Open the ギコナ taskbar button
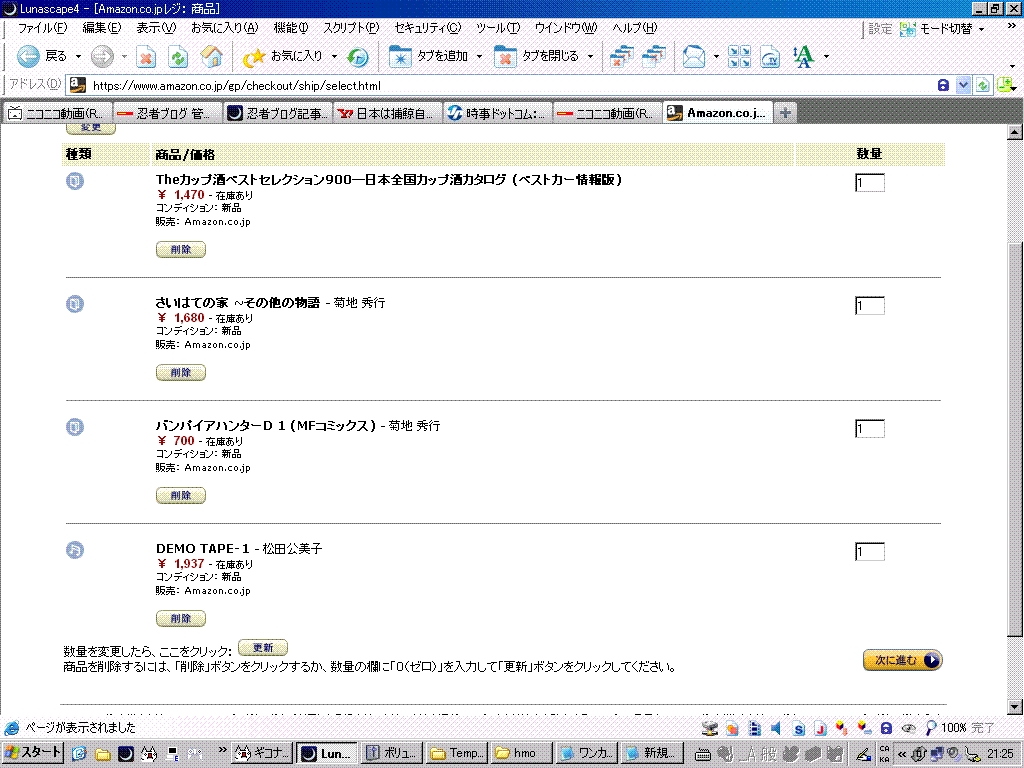Screen dimensions: 1024x768 coord(263,753)
